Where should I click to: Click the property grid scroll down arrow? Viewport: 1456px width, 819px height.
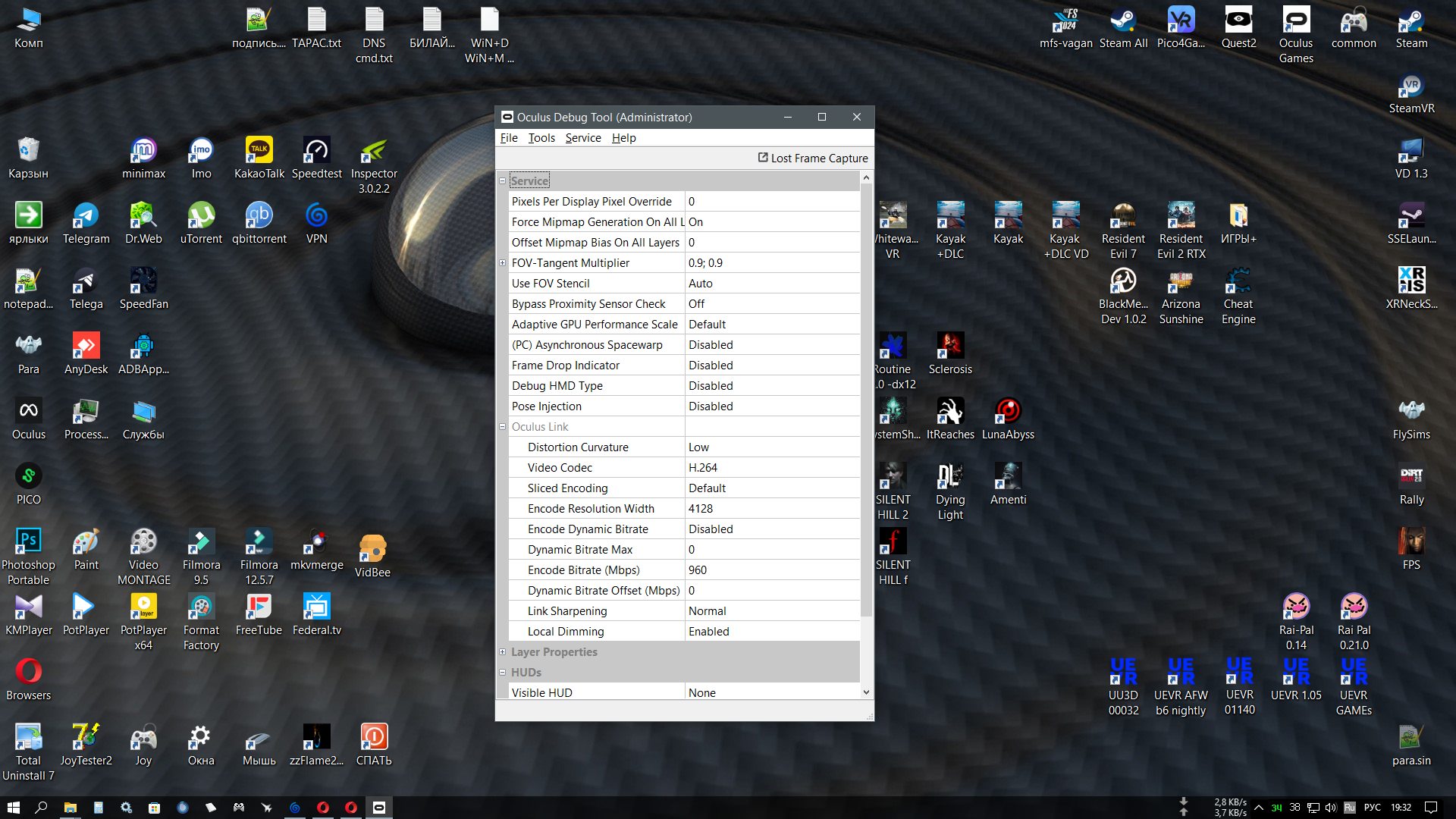(866, 692)
